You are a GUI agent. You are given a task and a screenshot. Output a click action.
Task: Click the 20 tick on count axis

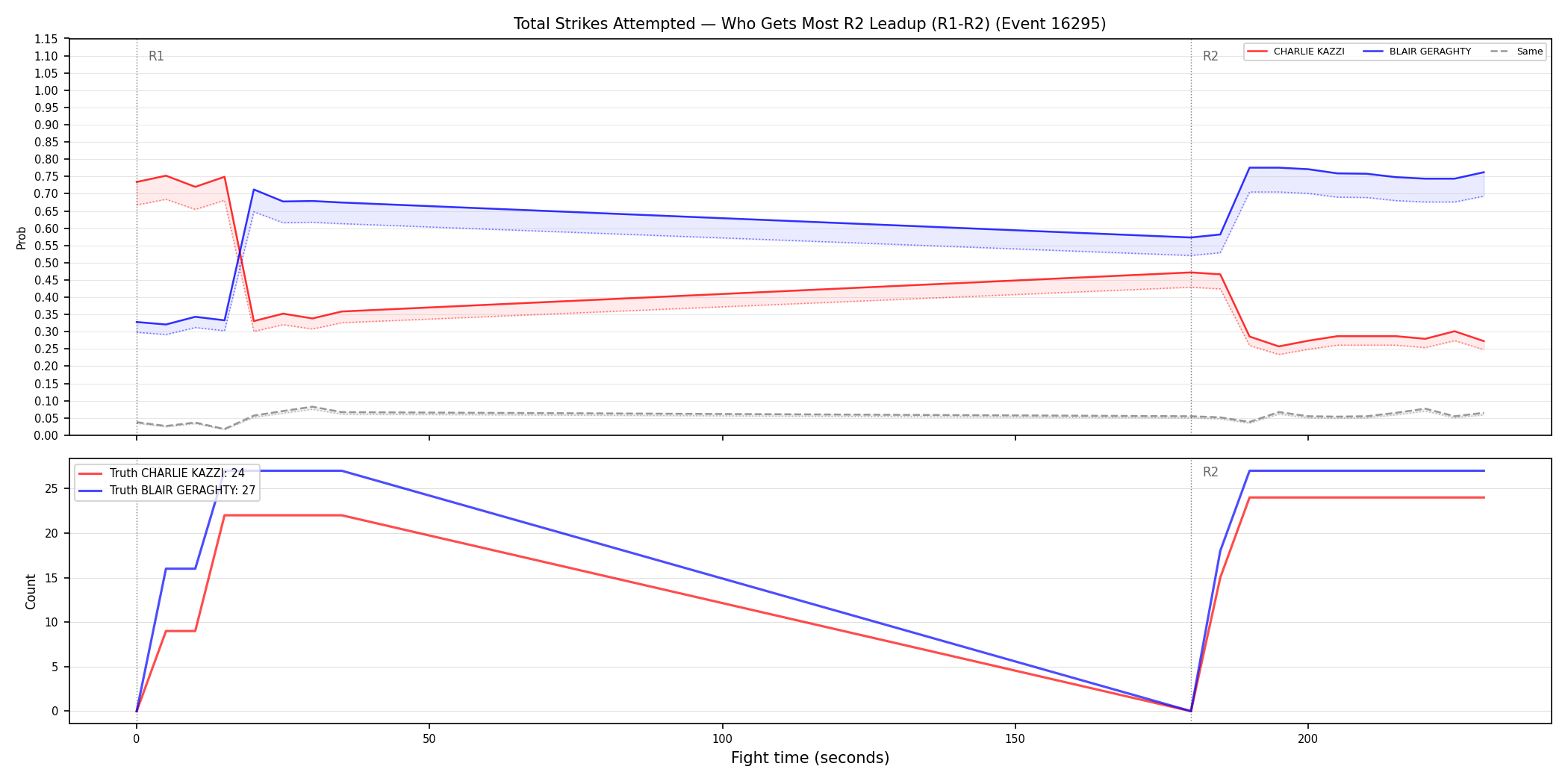click(52, 533)
